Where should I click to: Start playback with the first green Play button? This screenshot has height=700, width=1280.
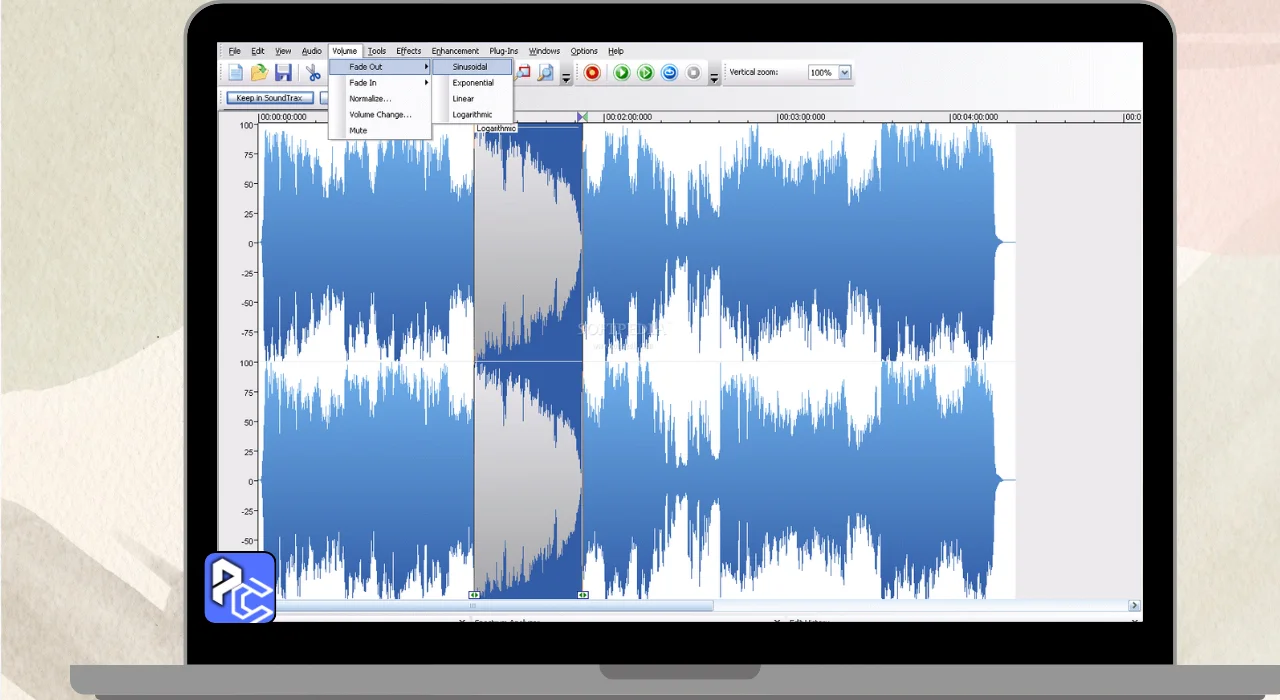click(x=621, y=73)
